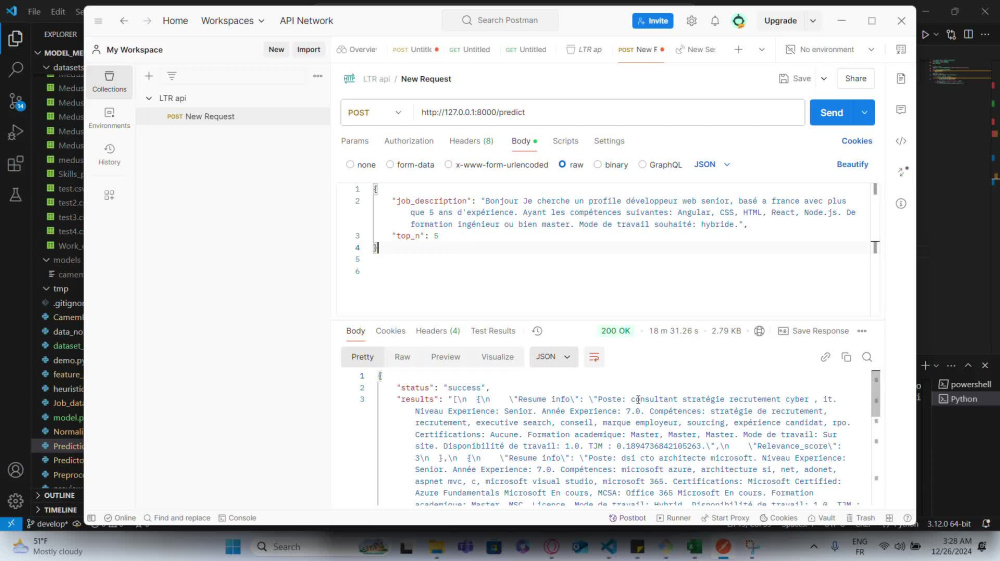This screenshot has height=561, width=1000.
Task: Open the notifications bell icon
Action: click(x=715, y=20)
